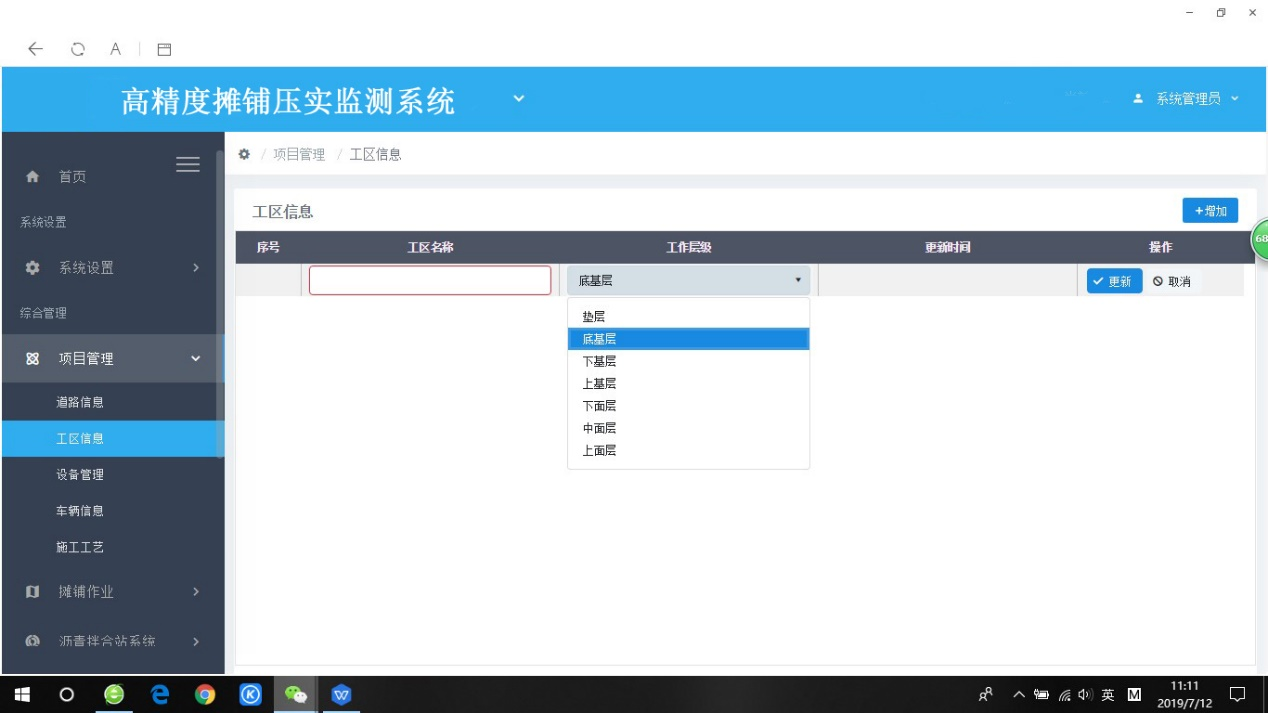Select 下面层 from the dropdown list
This screenshot has height=713, width=1268.
tap(688, 406)
